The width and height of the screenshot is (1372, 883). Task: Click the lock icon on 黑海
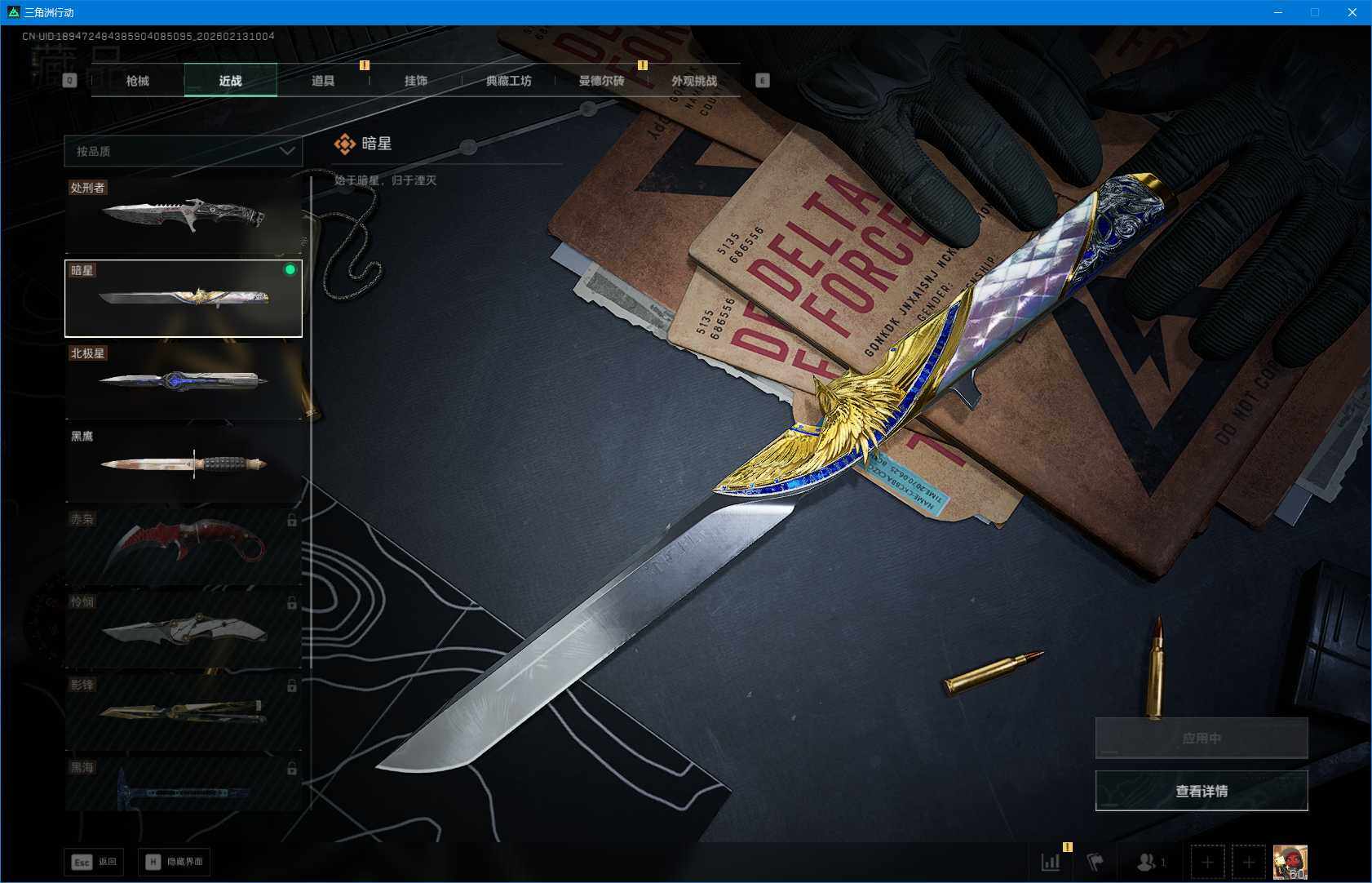292,769
